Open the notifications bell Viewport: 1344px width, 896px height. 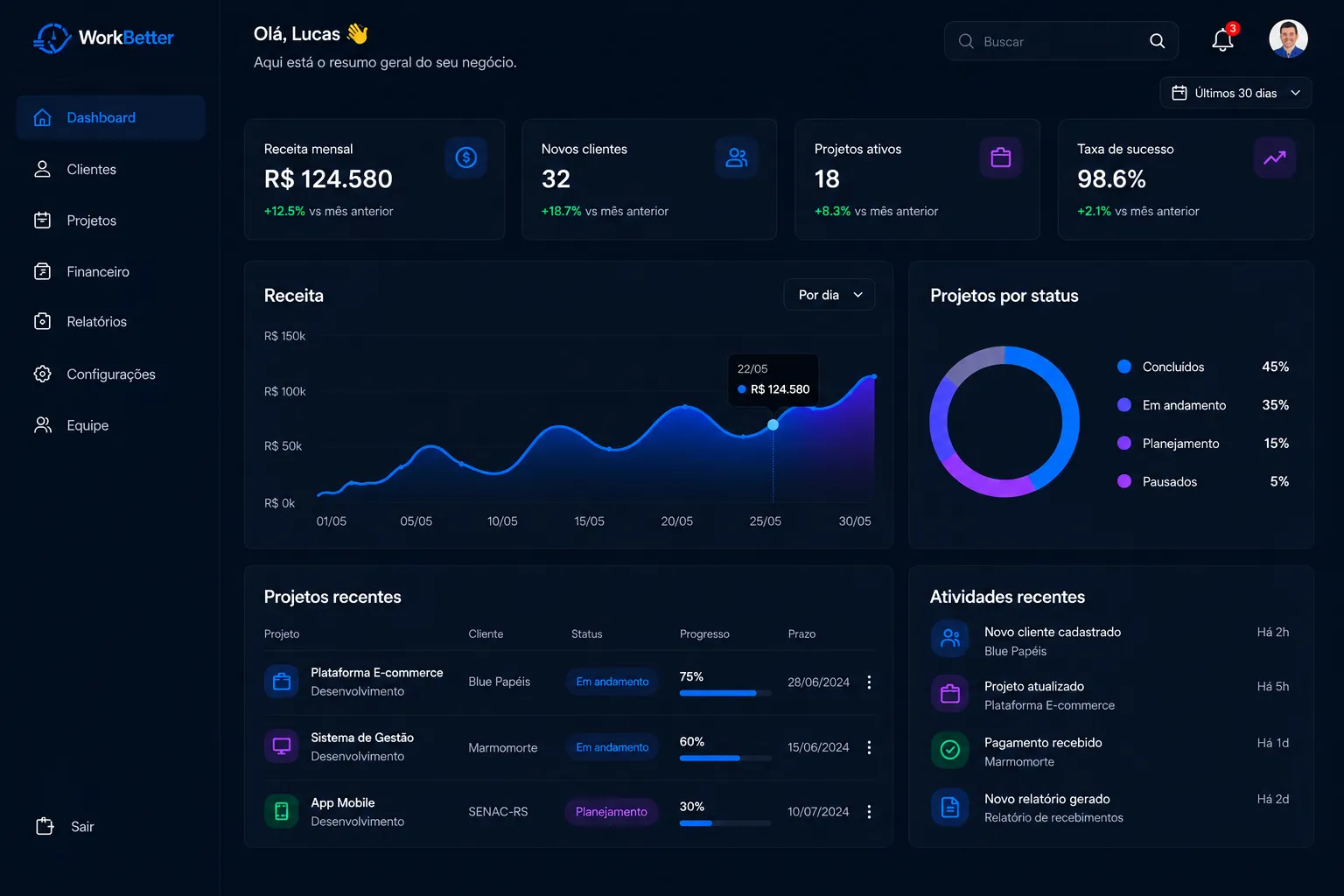click(1222, 40)
